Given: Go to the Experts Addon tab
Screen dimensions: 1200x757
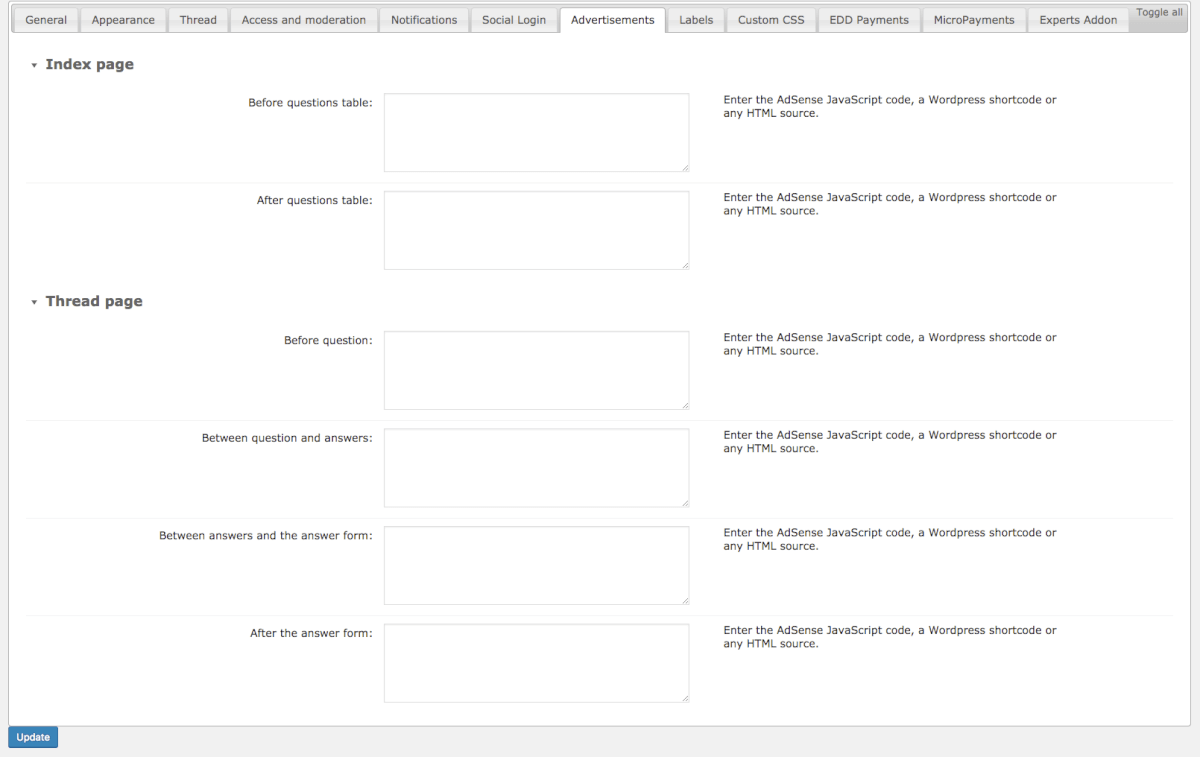Looking at the screenshot, I should click(x=1078, y=20).
